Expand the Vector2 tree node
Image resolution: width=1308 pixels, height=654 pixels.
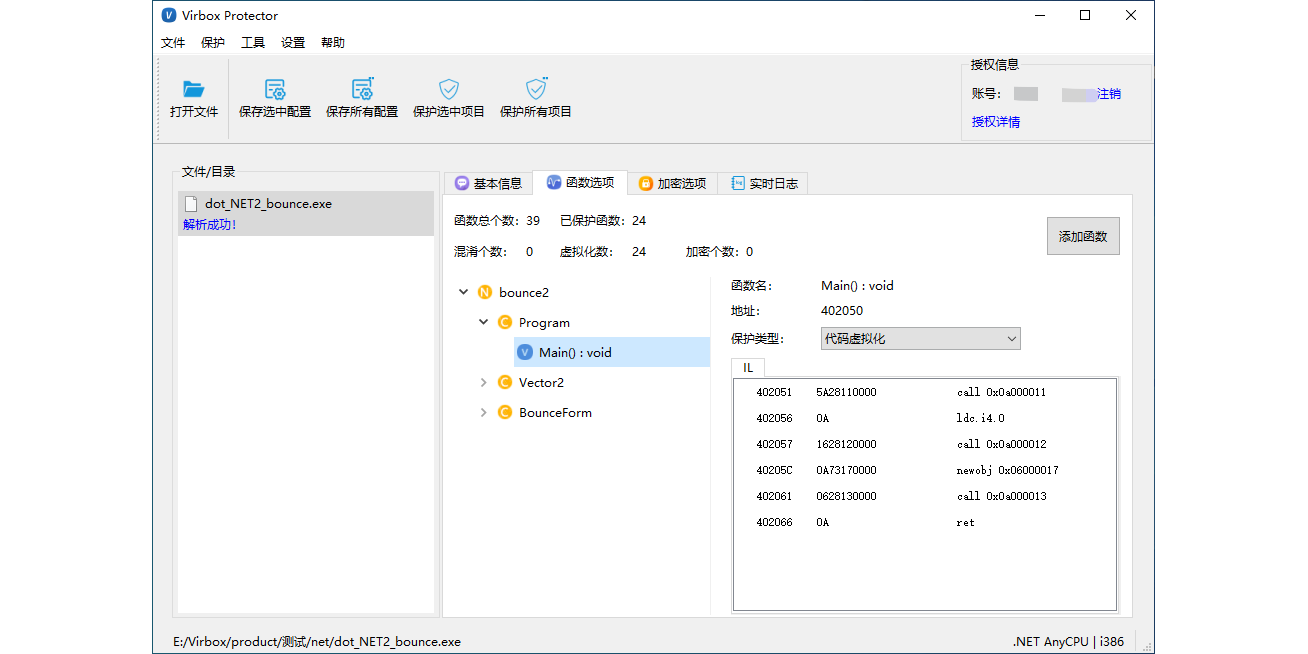[x=483, y=383]
